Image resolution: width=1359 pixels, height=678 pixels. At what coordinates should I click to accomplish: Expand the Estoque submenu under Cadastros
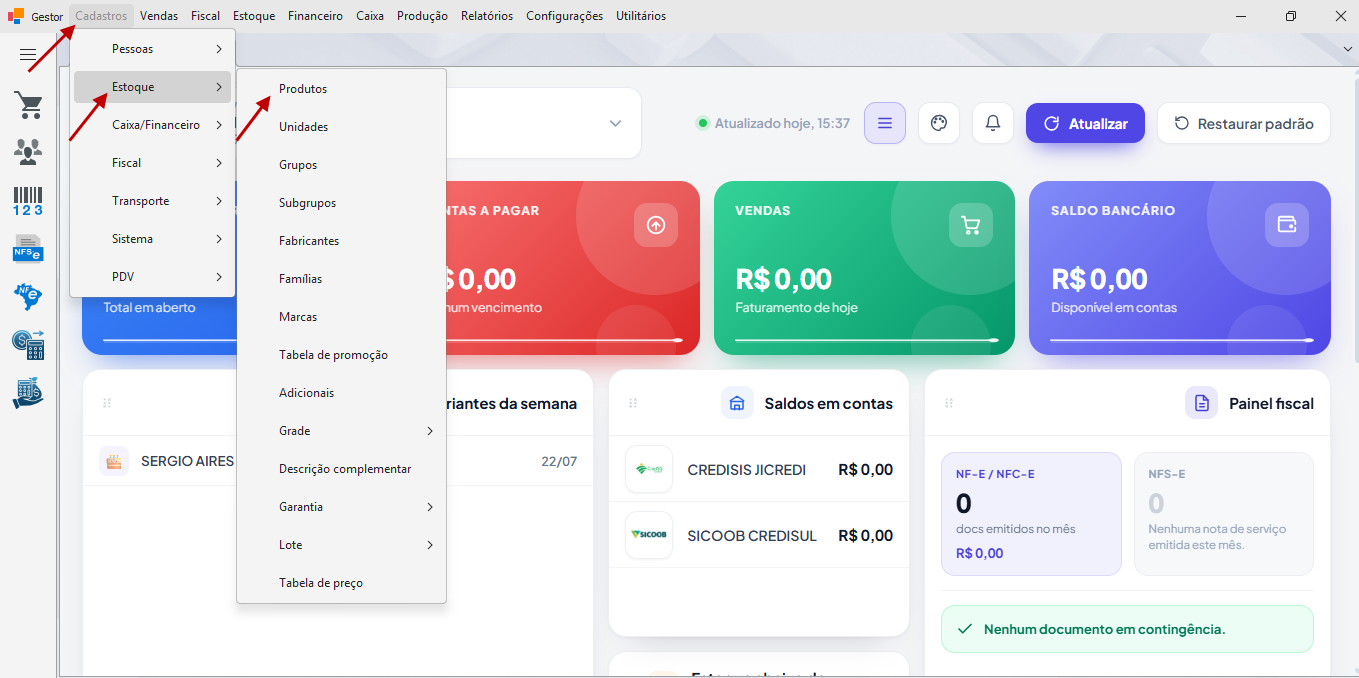pos(152,87)
